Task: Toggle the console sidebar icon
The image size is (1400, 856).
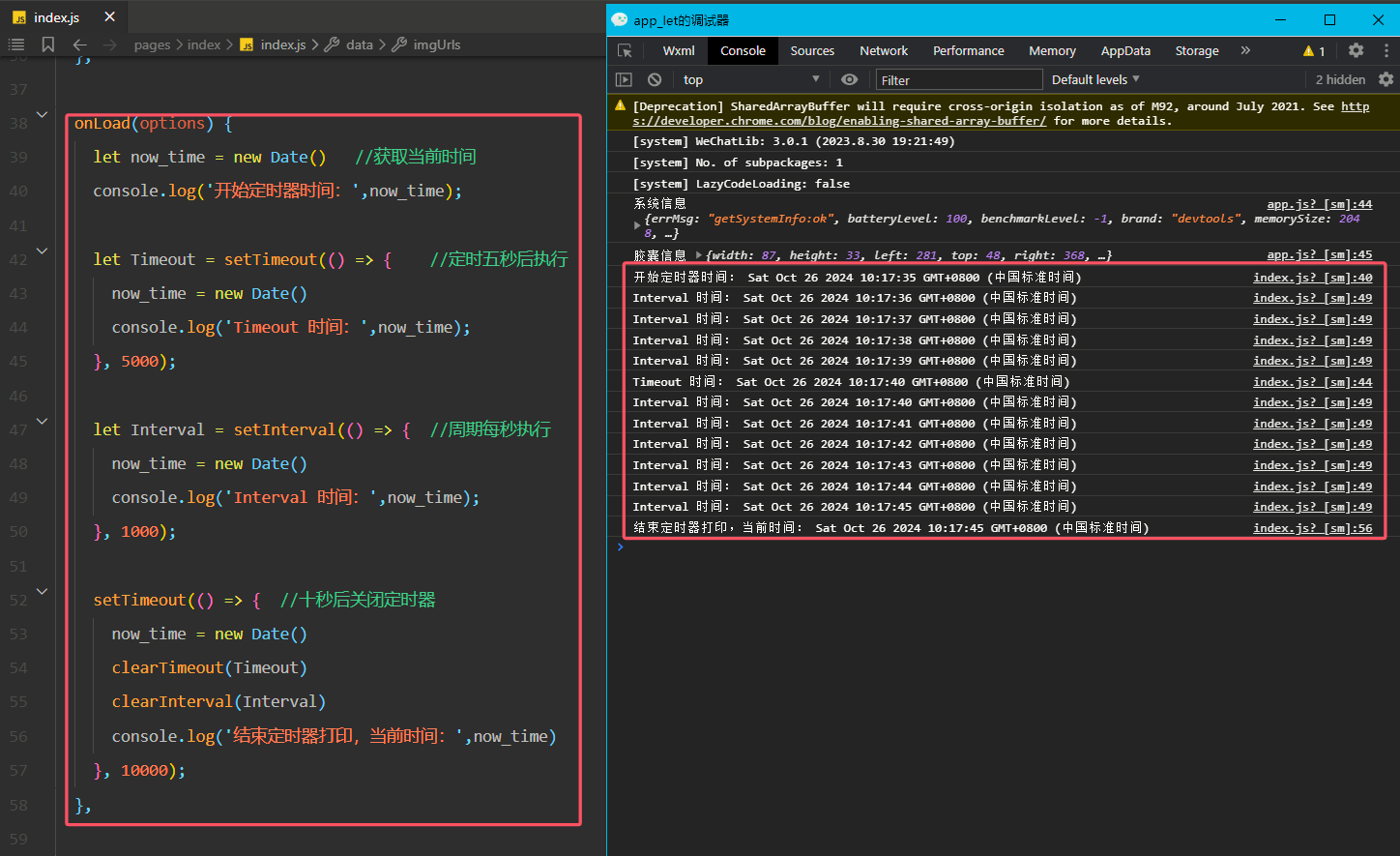Action: point(624,79)
